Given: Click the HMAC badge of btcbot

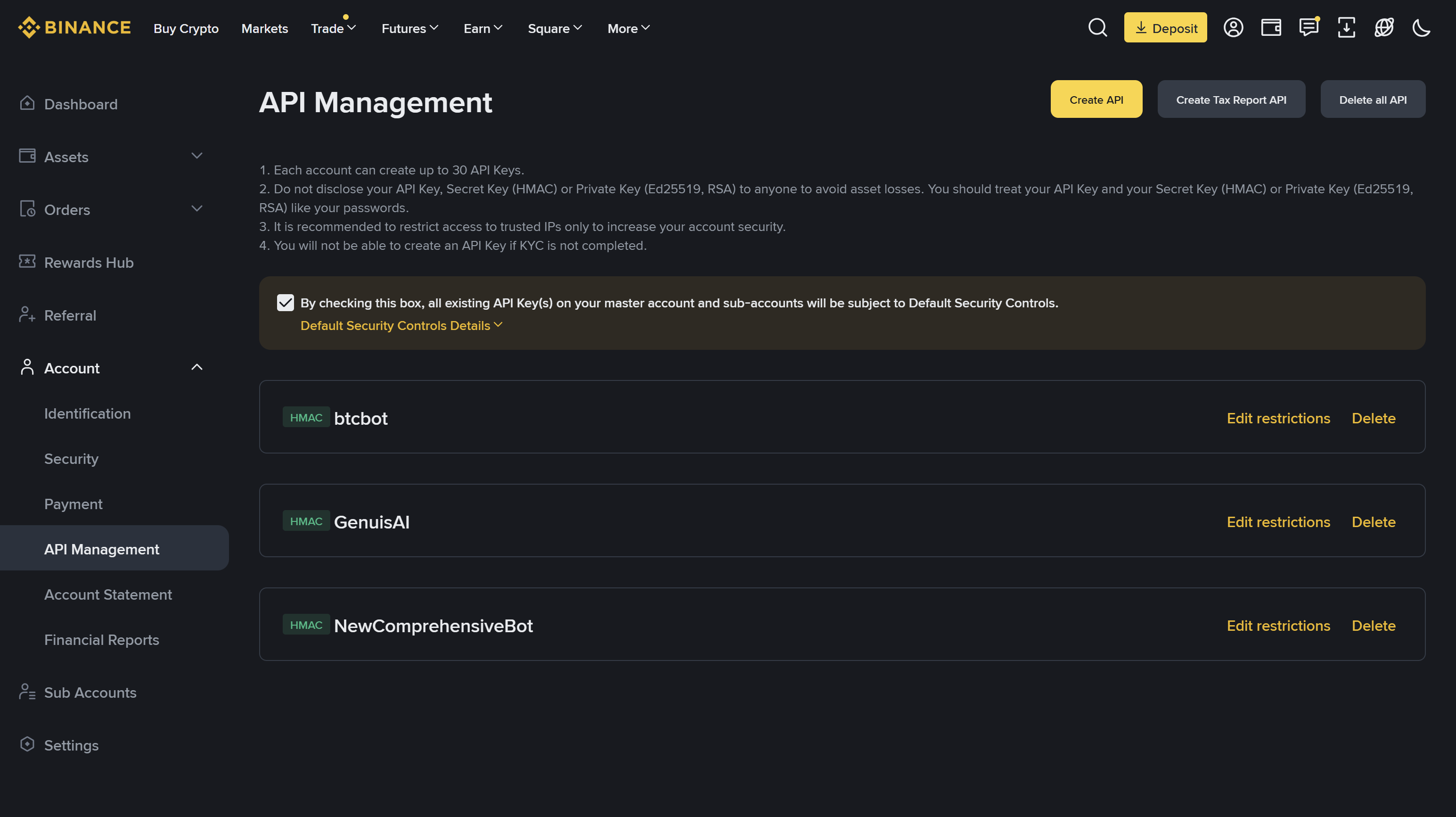Looking at the screenshot, I should (306, 417).
